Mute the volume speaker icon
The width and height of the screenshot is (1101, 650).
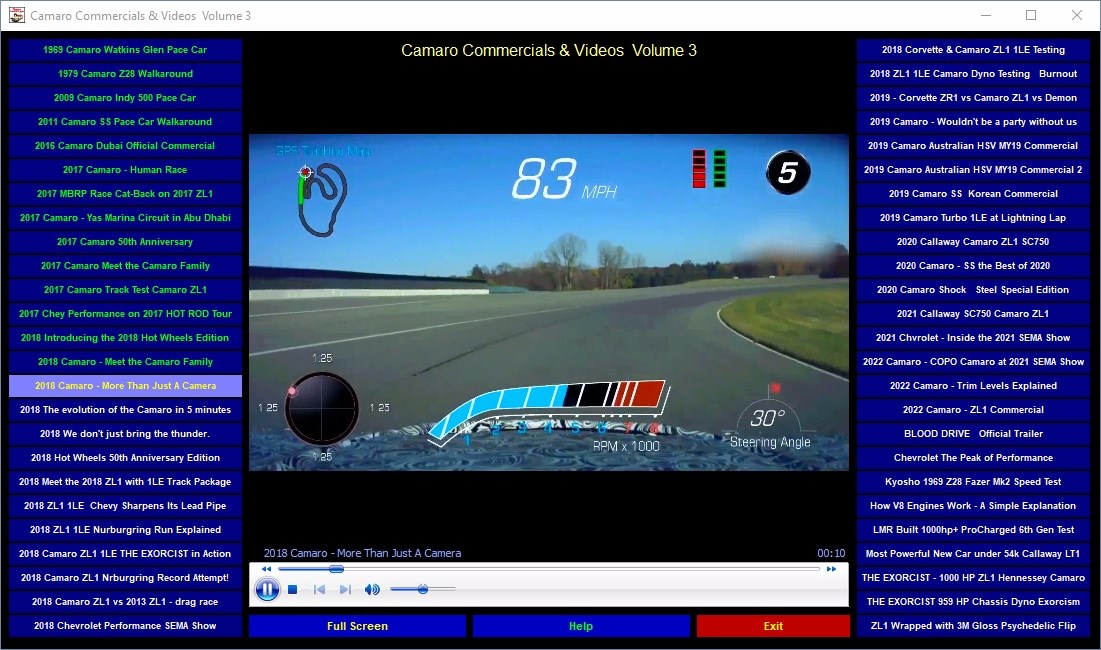click(372, 590)
